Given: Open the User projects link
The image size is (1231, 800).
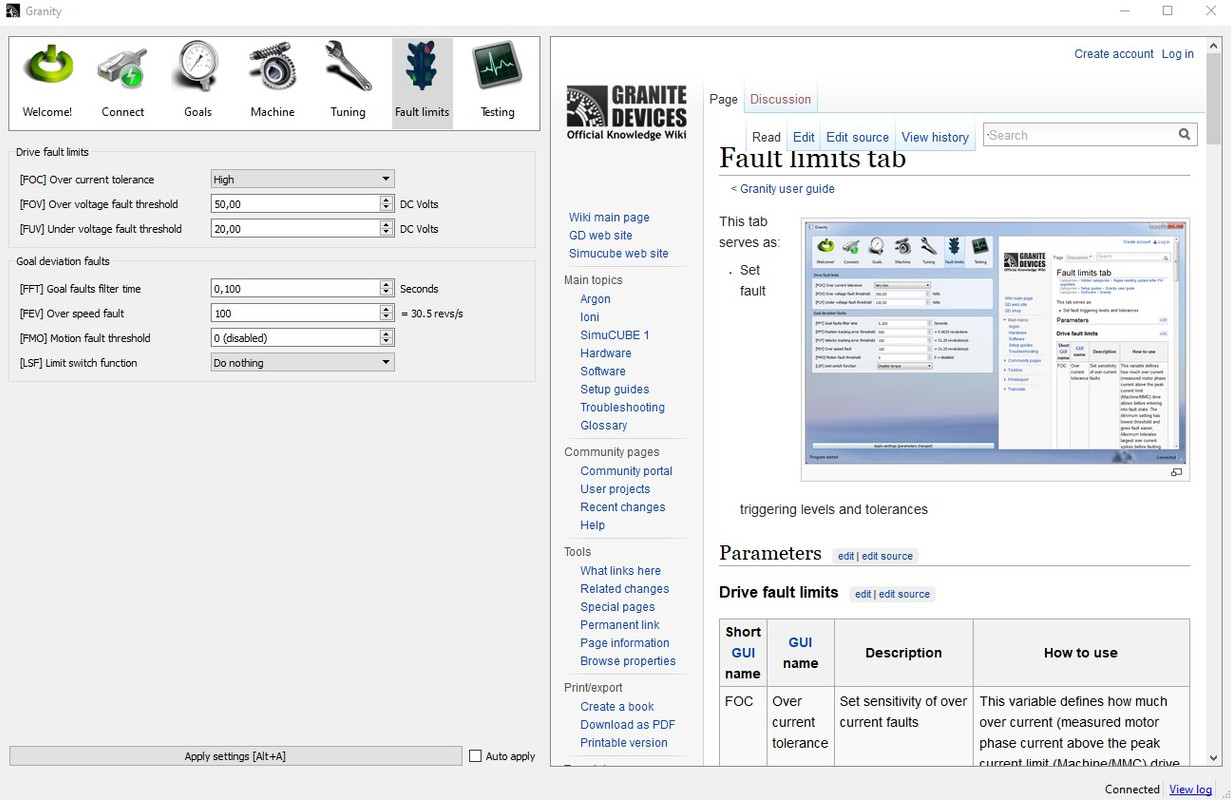Looking at the screenshot, I should (615, 489).
